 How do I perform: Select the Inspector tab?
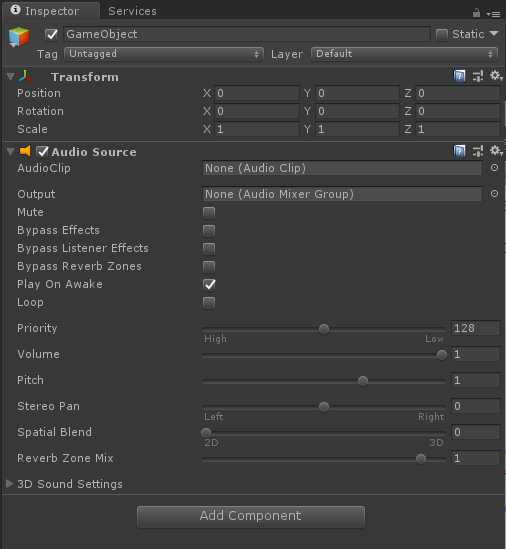point(51,11)
